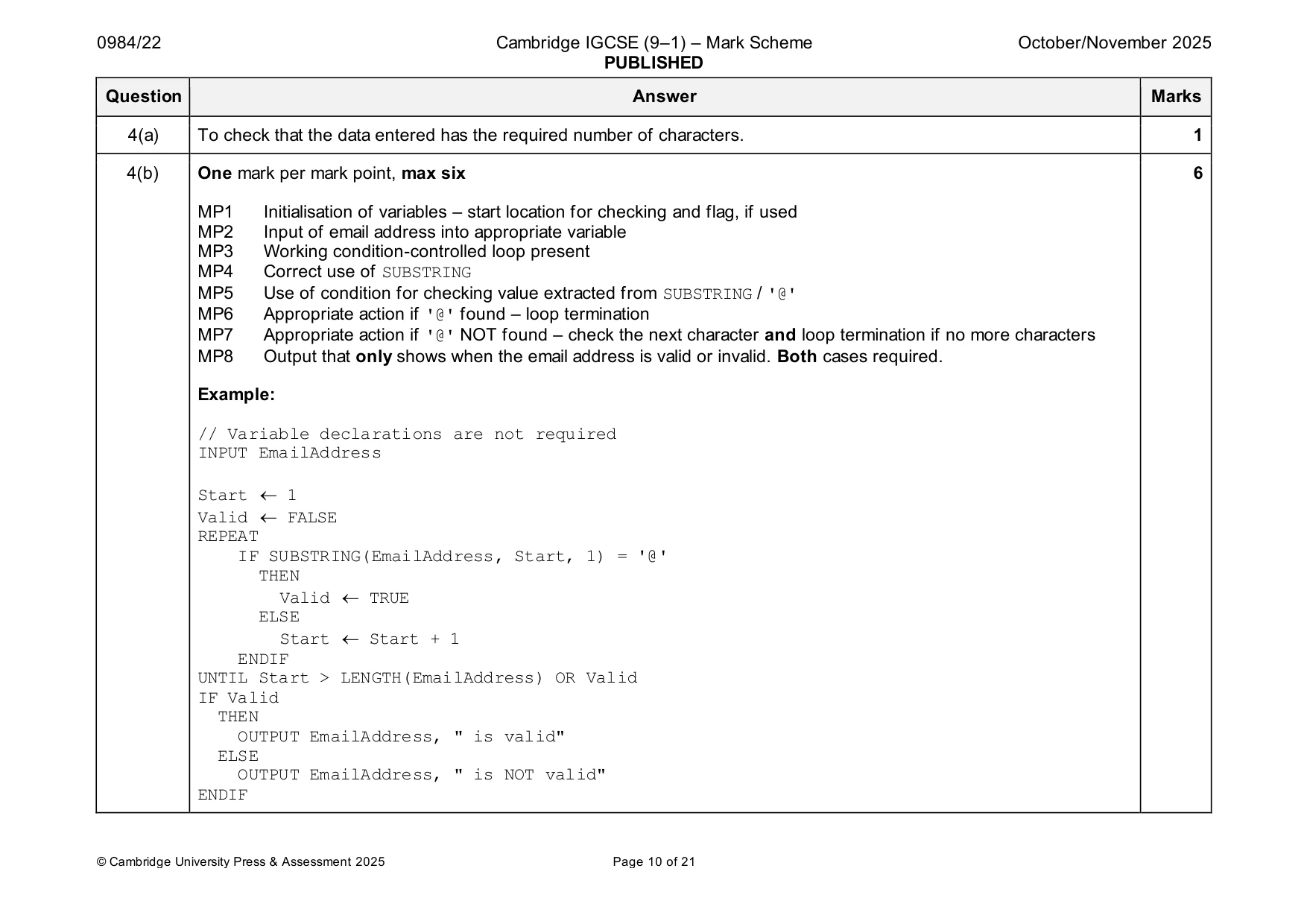Click the code line "Valid ← FALSE"
The height and width of the screenshot is (924, 1307).
(x=268, y=518)
